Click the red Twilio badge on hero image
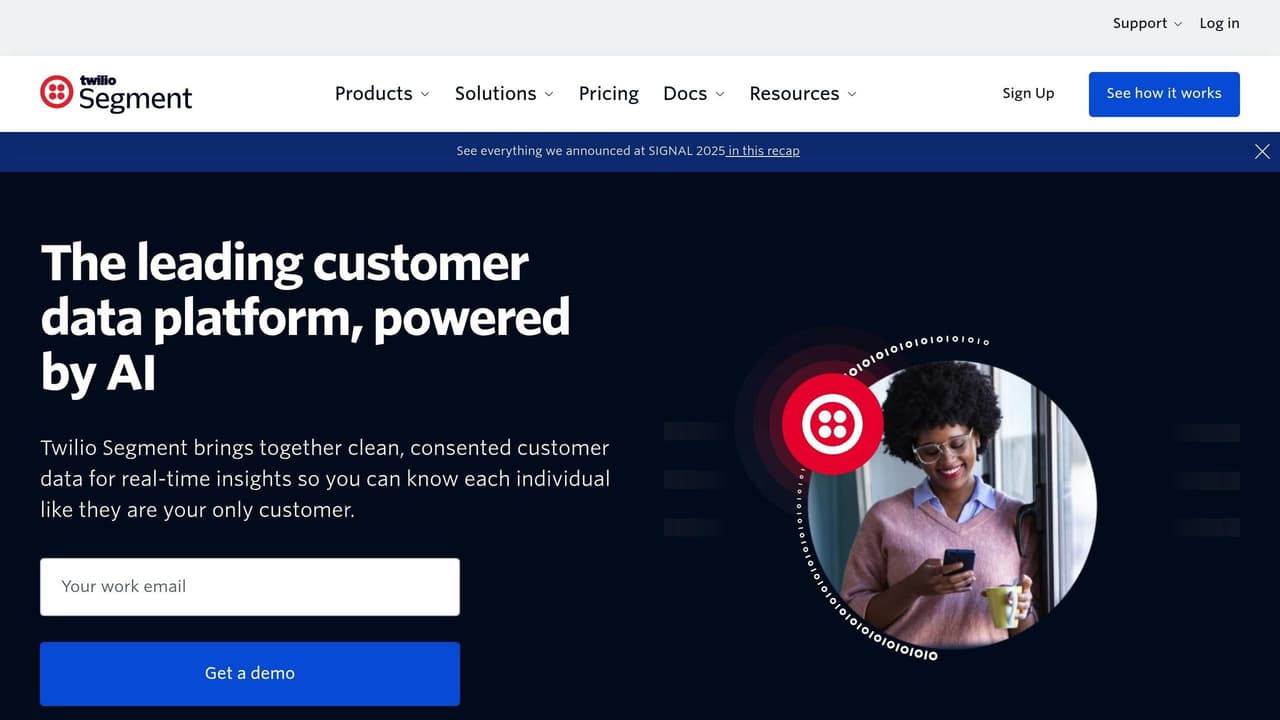The height and width of the screenshot is (720, 1280). 832,423
